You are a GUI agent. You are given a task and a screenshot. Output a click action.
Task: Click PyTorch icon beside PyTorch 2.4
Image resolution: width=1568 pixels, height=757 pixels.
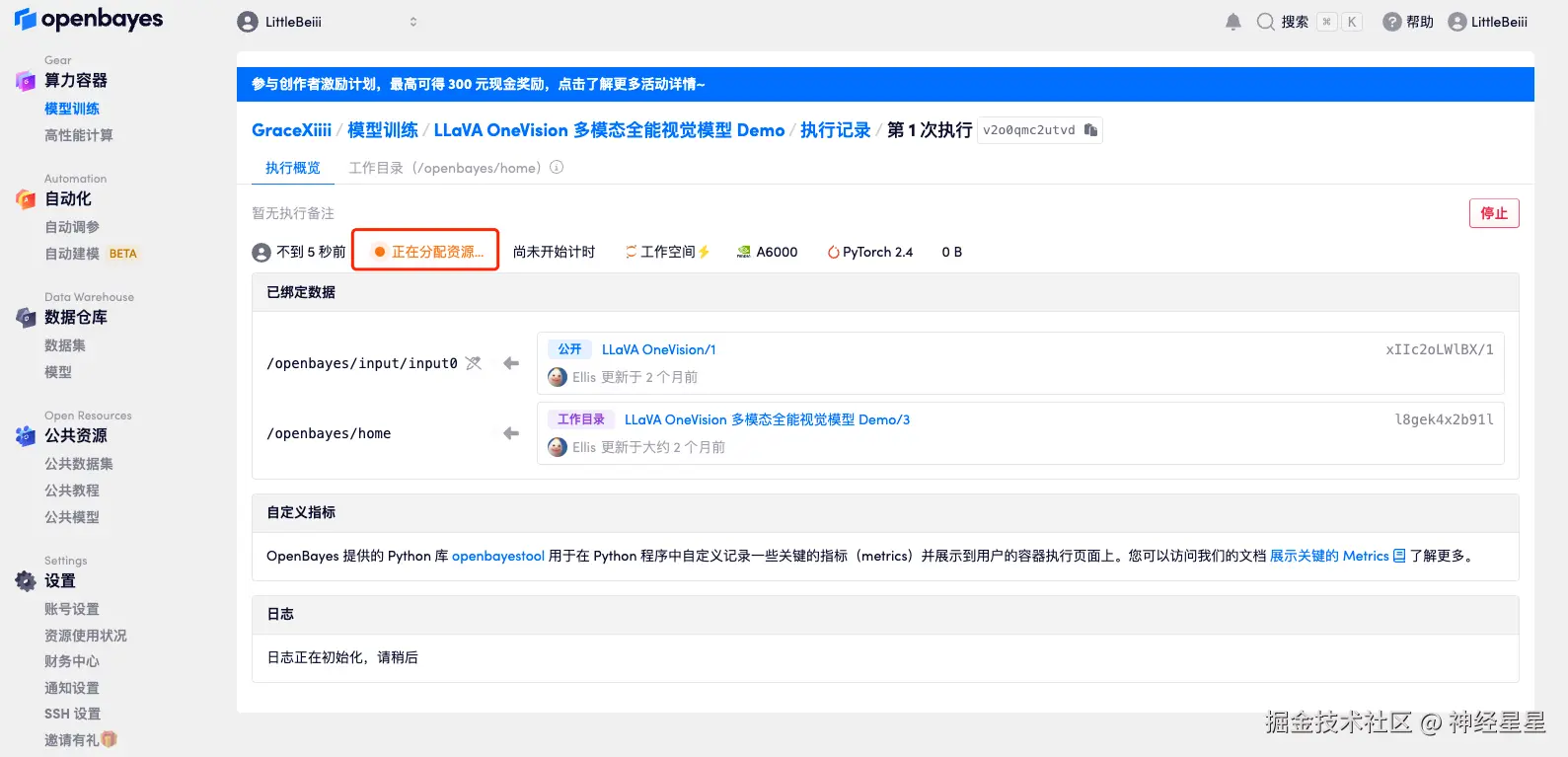834,253
